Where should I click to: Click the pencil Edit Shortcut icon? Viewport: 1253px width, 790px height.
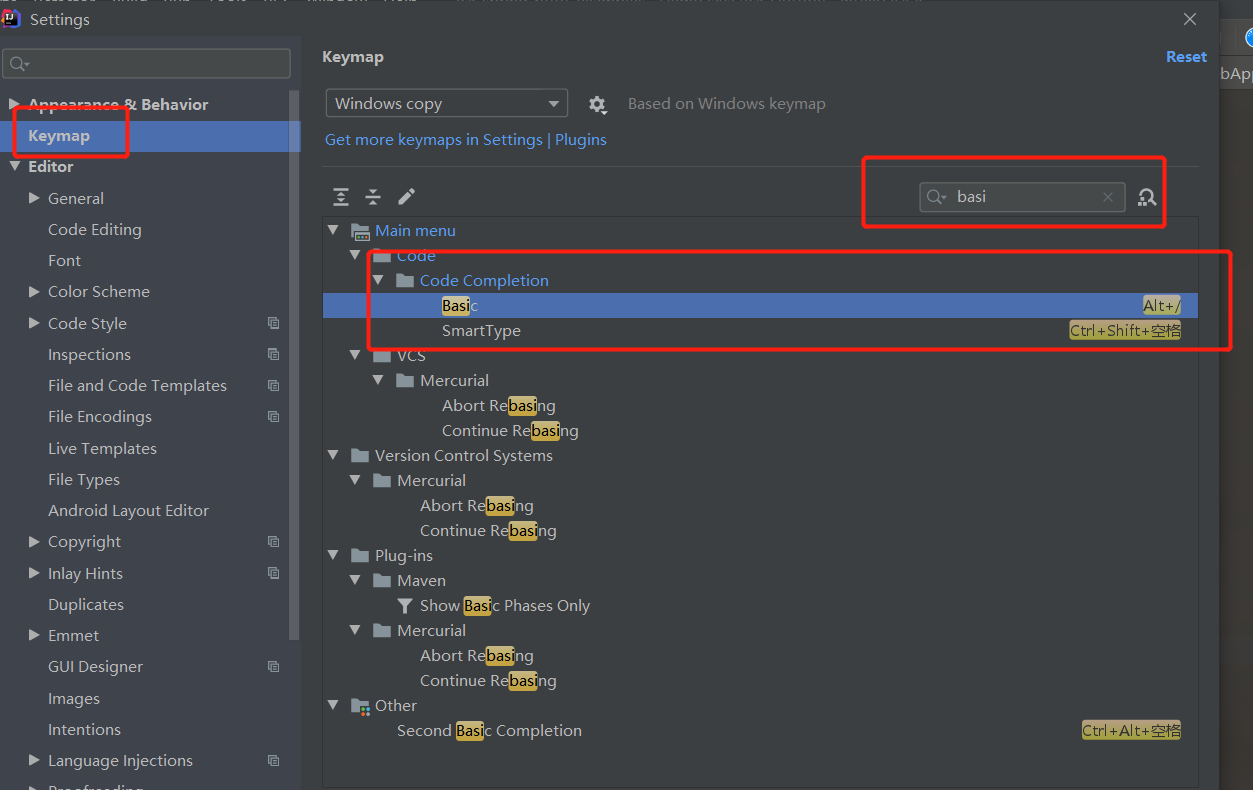point(406,197)
